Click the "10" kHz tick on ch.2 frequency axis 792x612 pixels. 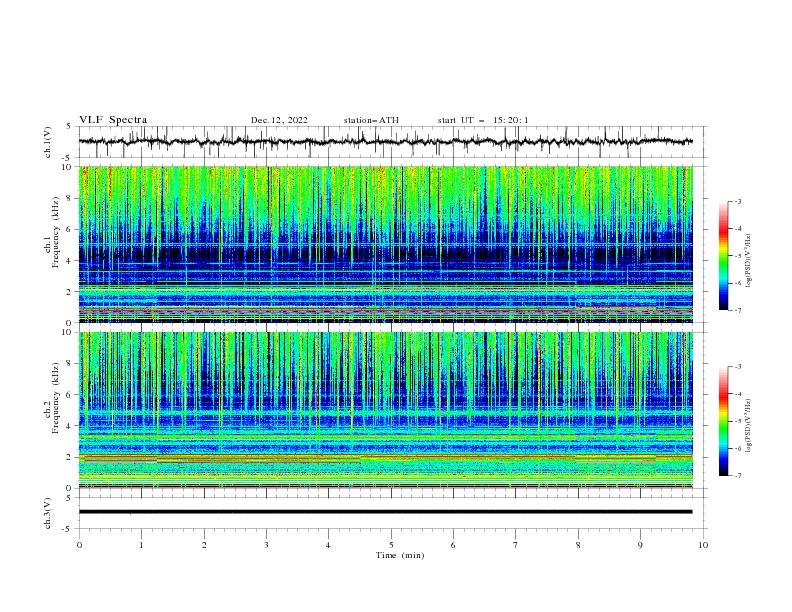click(69, 332)
